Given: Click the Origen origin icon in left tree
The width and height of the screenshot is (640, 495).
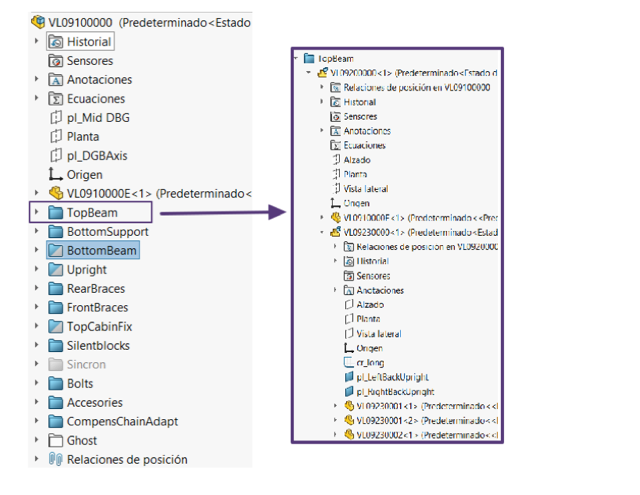Looking at the screenshot, I should tap(56, 175).
